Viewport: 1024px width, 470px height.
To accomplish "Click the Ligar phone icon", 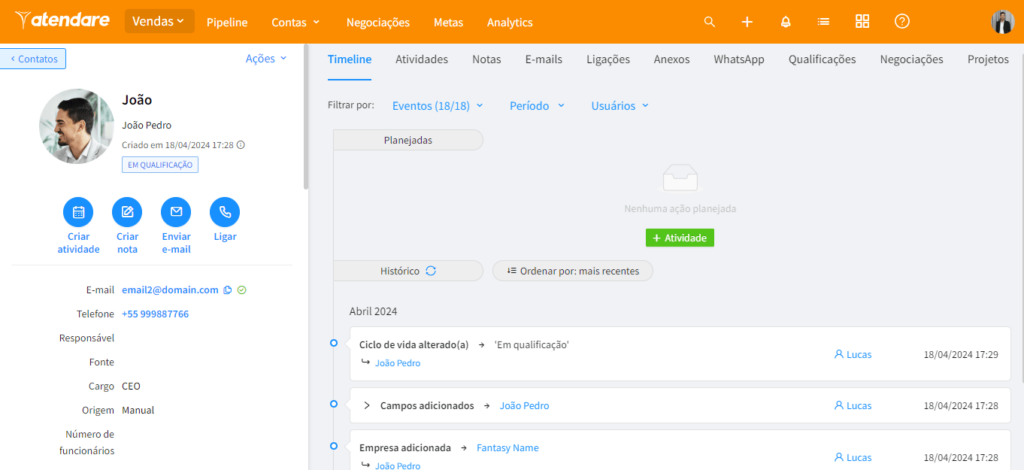I will click(x=225, y=212).
